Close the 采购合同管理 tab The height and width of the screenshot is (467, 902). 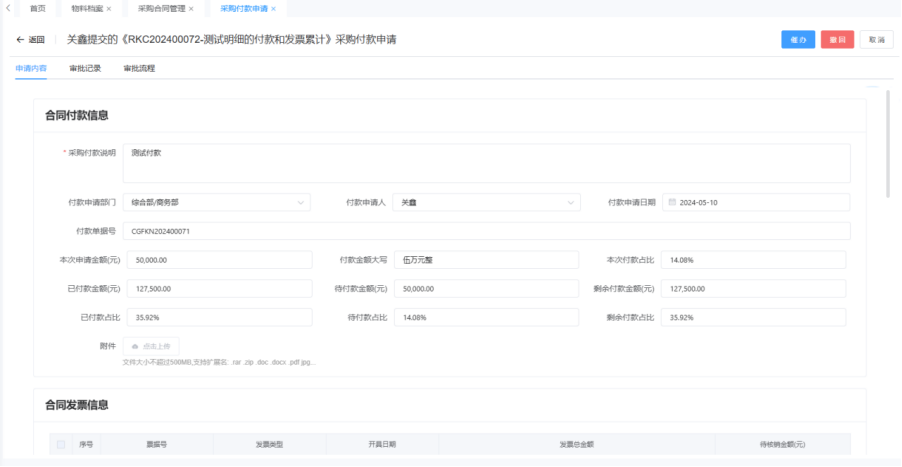click(191, 8)
